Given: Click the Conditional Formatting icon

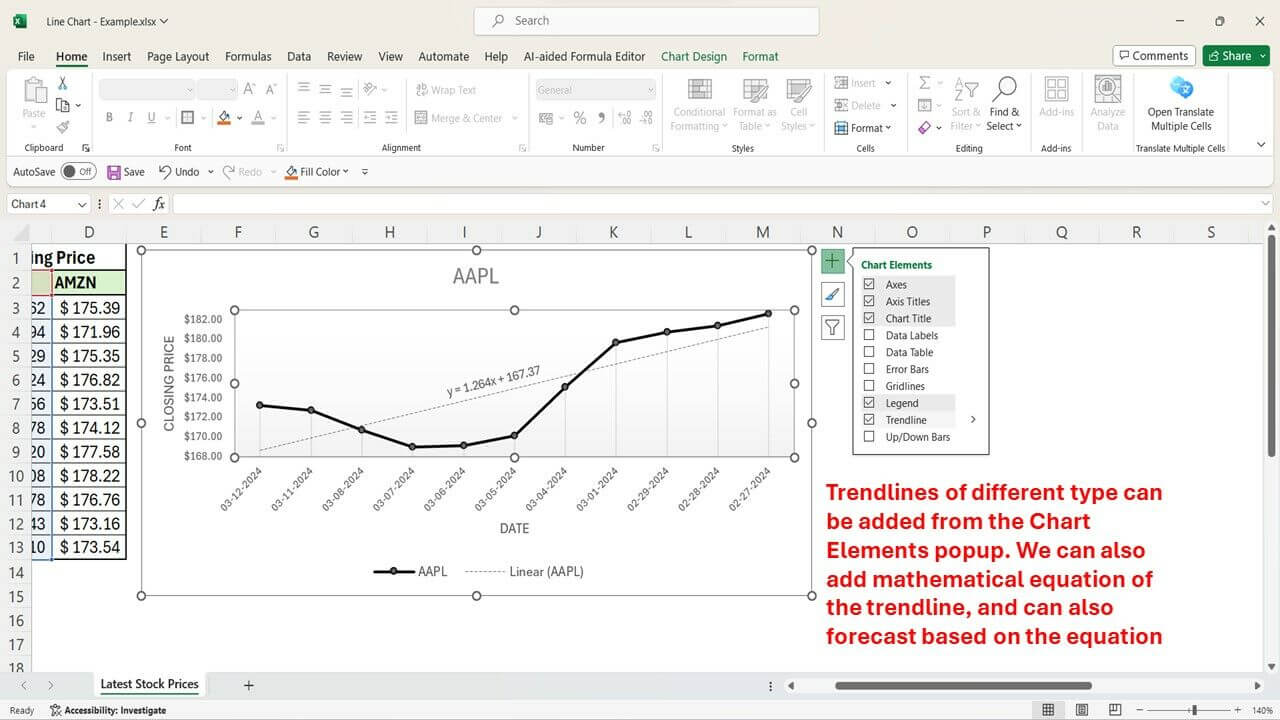Looking at the screenshot, I should [699, 89].
